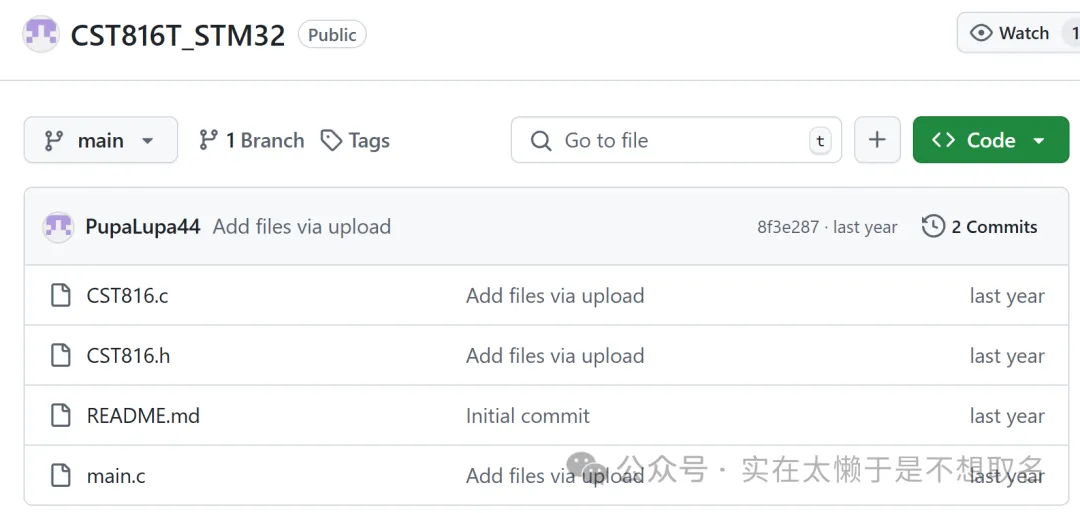This screenshot has width=1080, height=513.
Task: Click the file icon next to CST816.c
Action: click(61, 295)
